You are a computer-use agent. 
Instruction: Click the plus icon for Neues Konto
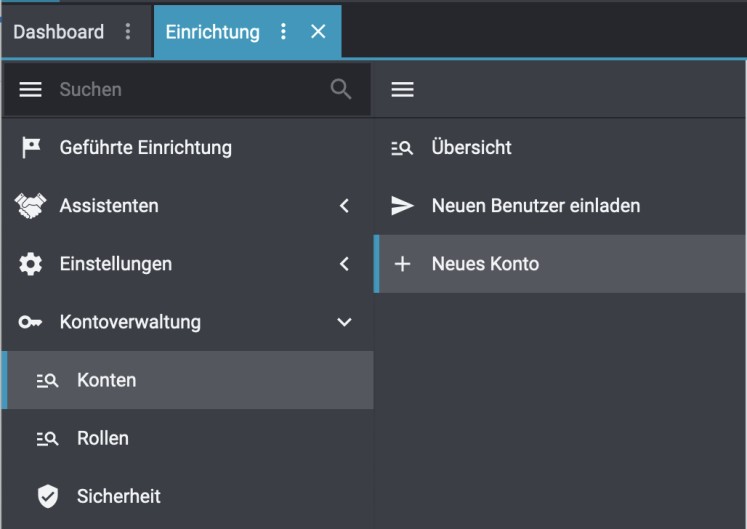[402, 264]
